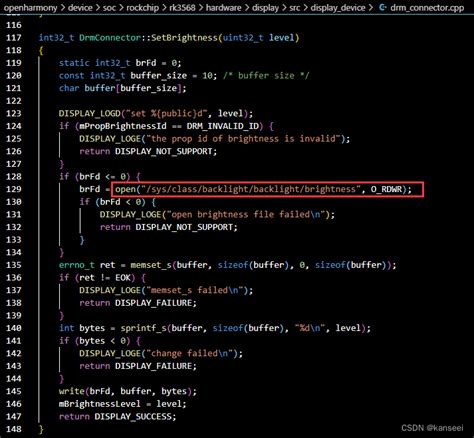
Task: Click 'mBrightnessLevel = level;' assignment
Action: (122, 404)
